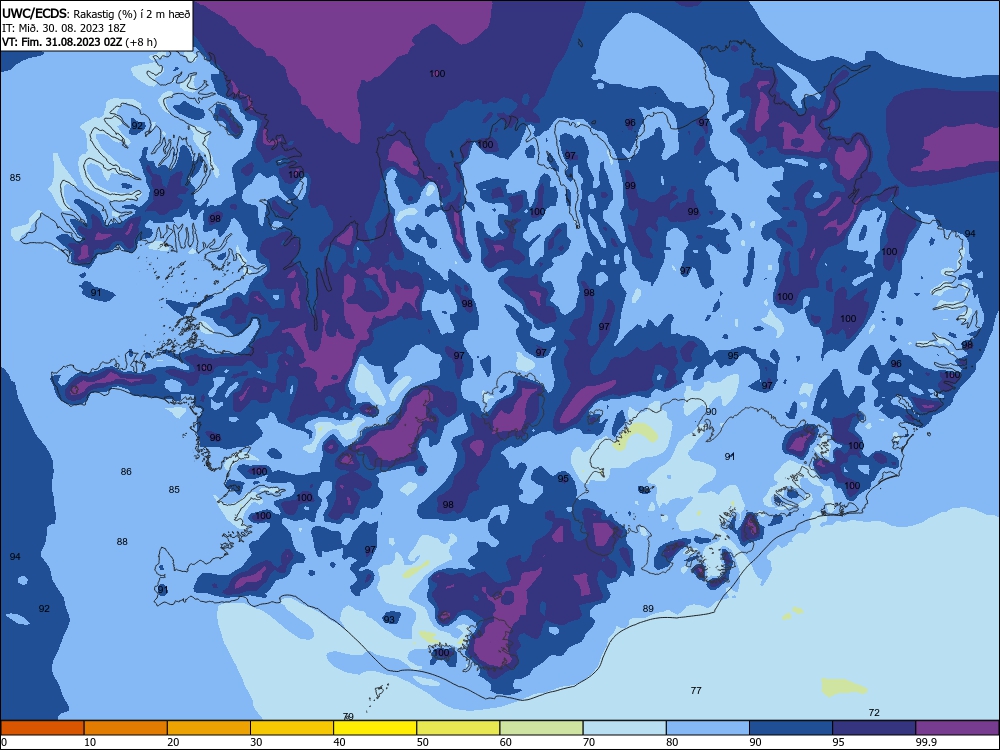Click the '50' legend scale label
This screenshot has height=750, width=1000.
422,742
